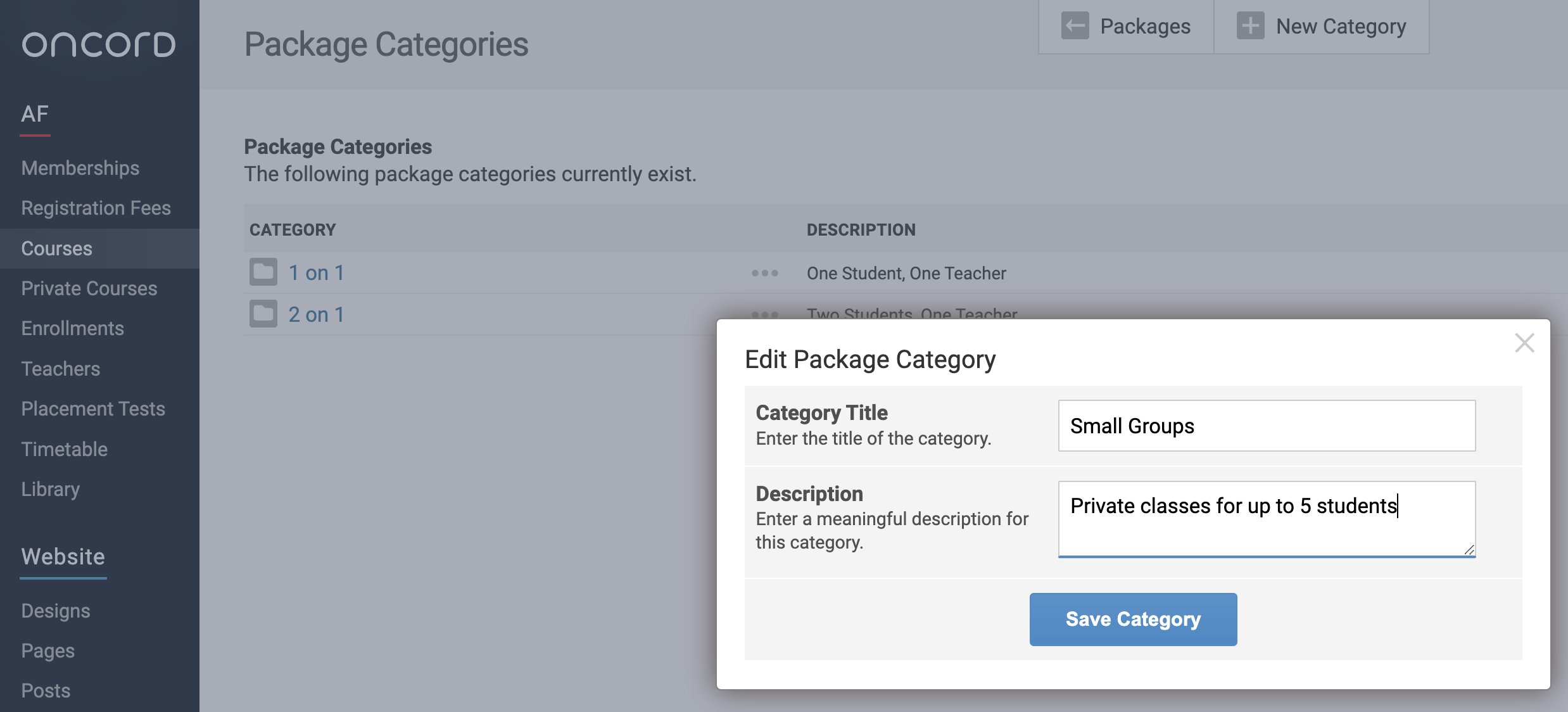Open Private Courses sidebar item
Image resolution: width=1568 pixels, height=712 pixels.
tap(89, 288)
